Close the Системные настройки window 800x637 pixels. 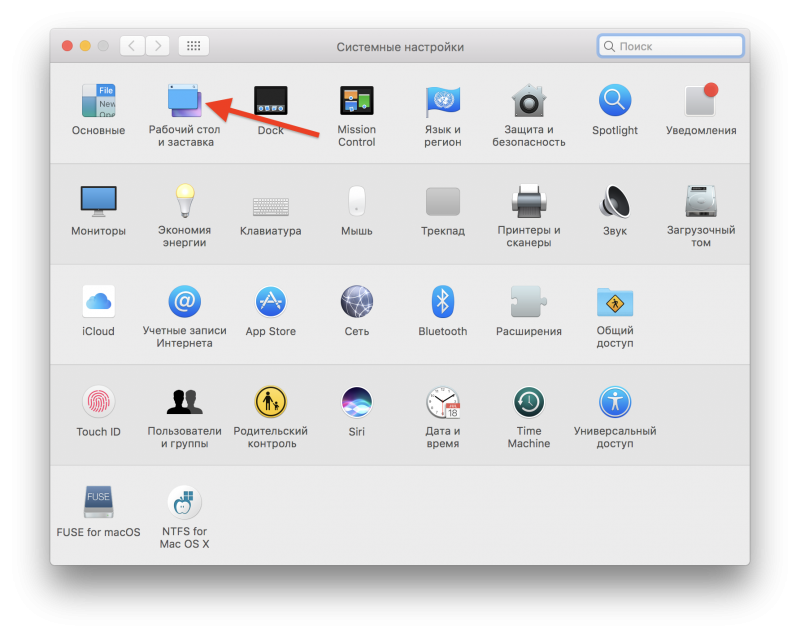pyautogui.click(x=67, y=46)
